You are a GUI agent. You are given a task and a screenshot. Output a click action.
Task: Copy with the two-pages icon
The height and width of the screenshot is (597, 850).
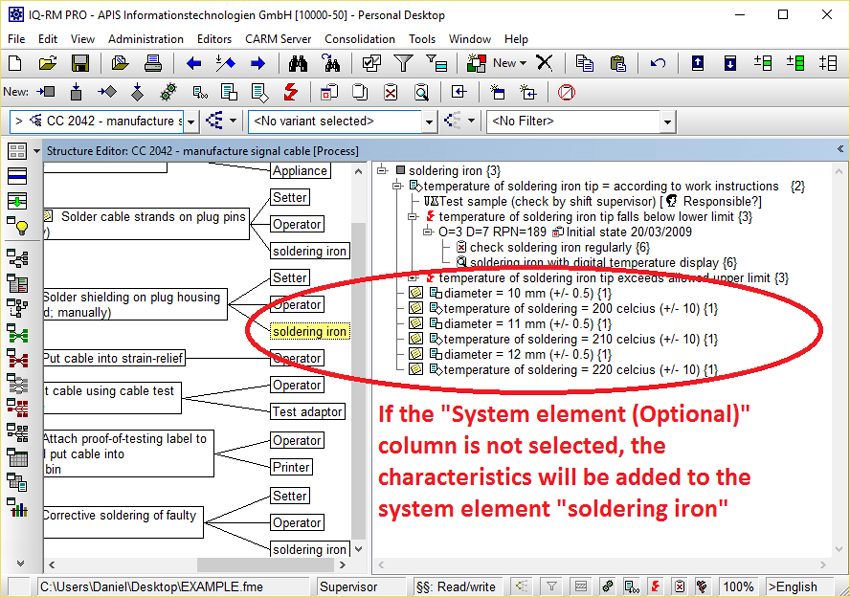(584, 63)
